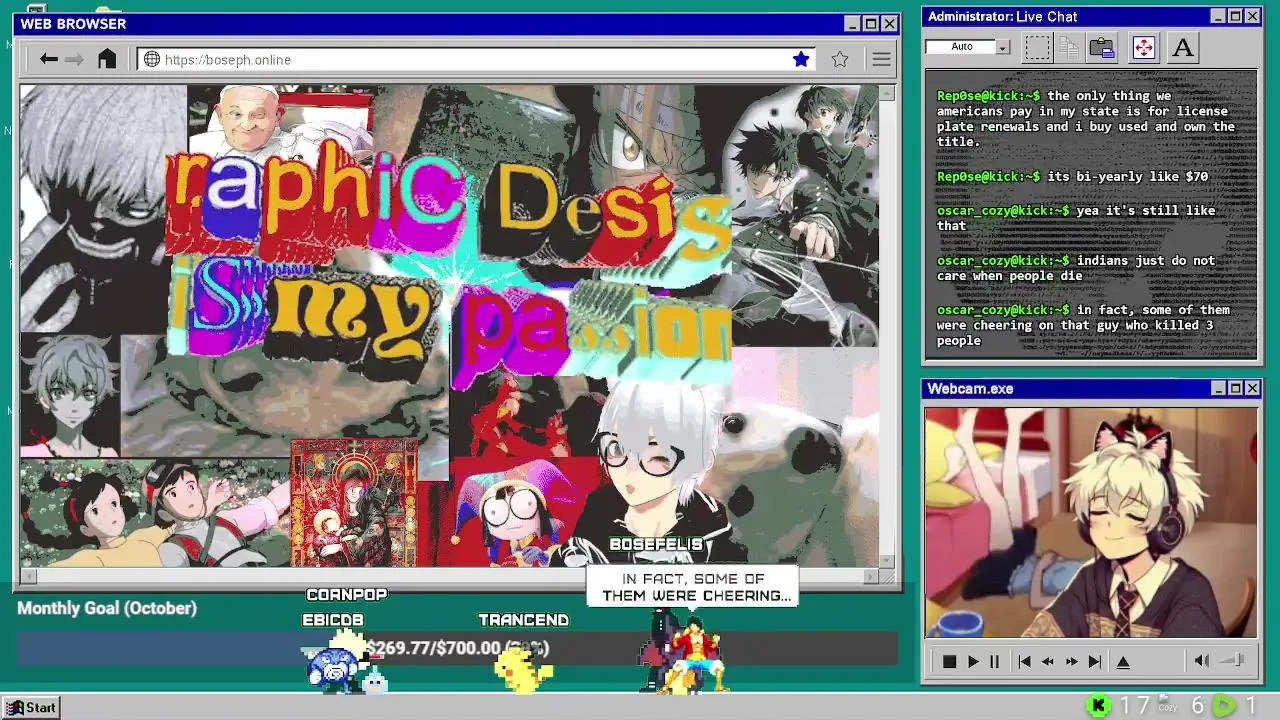This screenshot has width=1280, height=720.
Task: Open the browser hamburger menu
Action: 881,59
